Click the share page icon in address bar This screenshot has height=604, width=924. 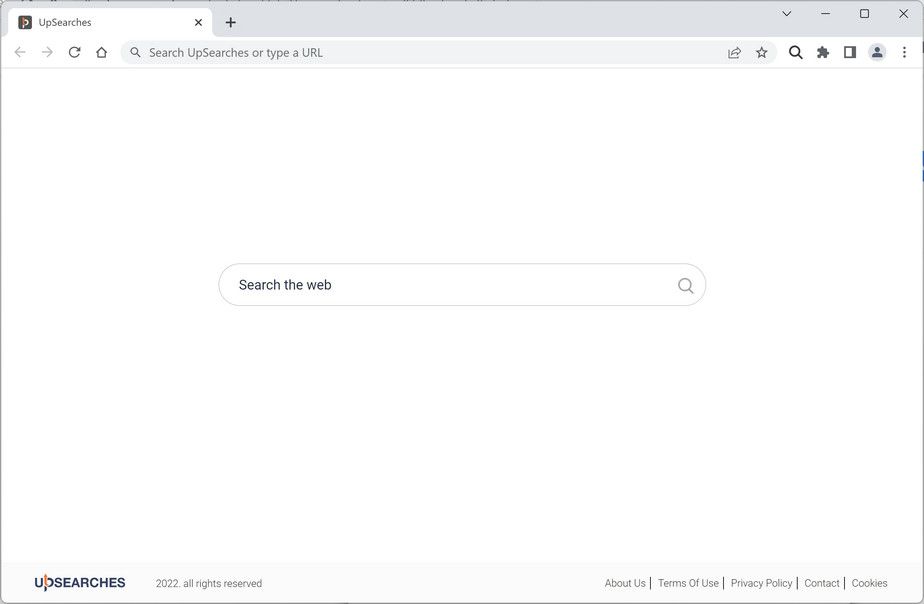(x=734, y=52)
